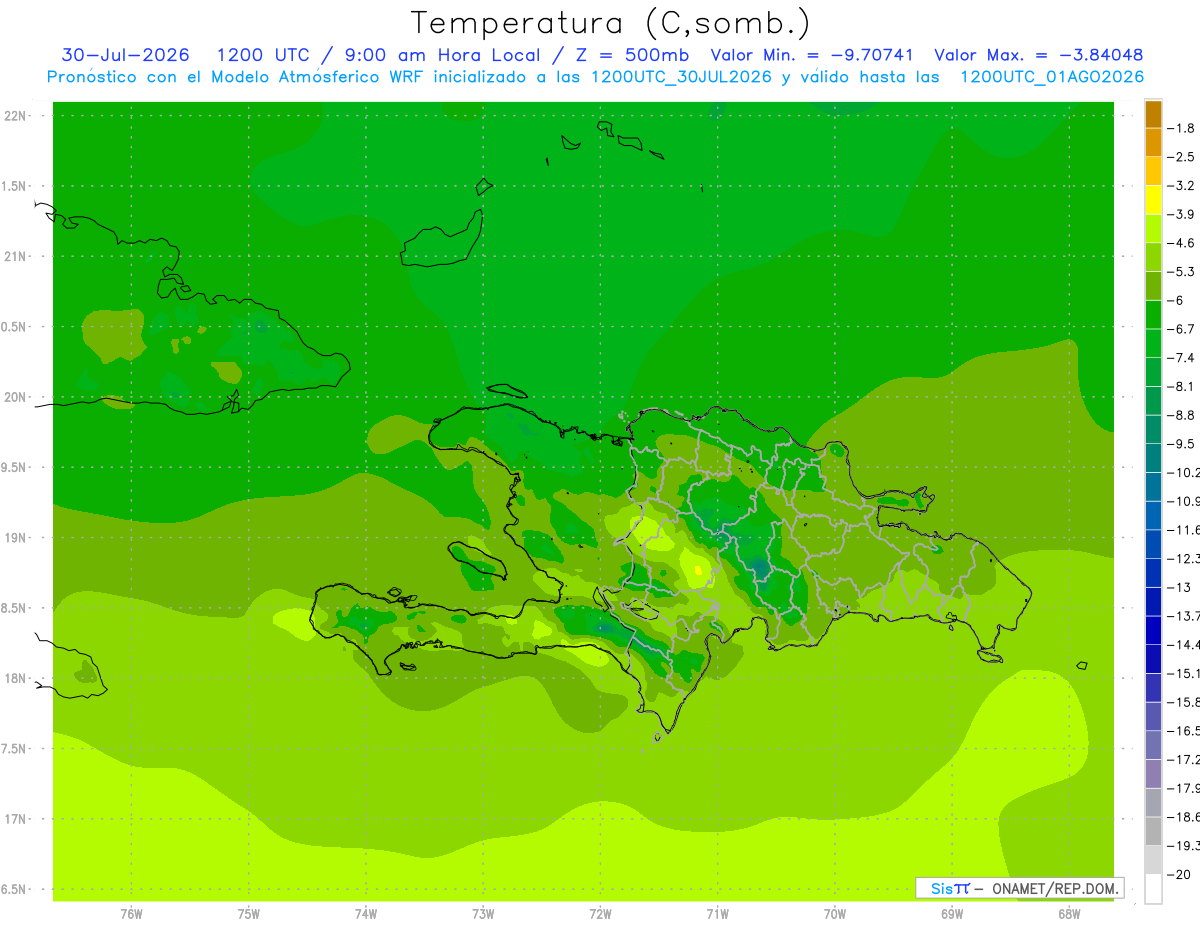The image size is (1200, 927).
Task: Click the "18N" latitude axis label
Action: click(x=15, y=678)
